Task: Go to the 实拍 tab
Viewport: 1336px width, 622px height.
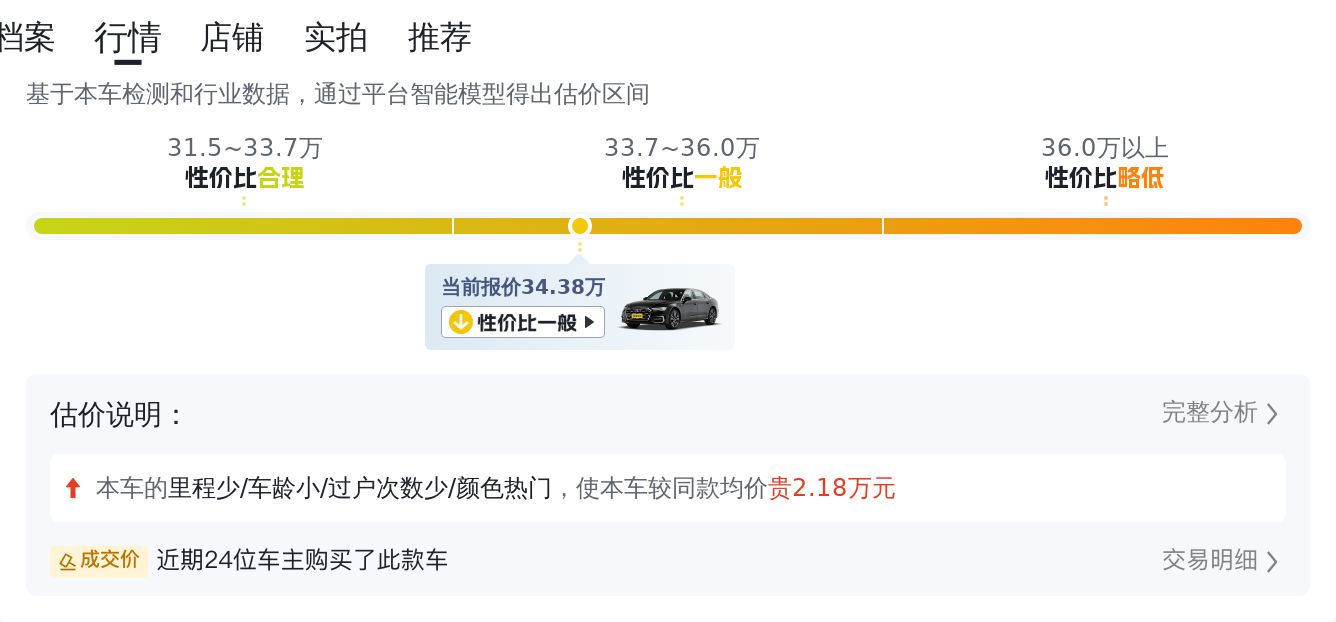Action: click(335, 38)
